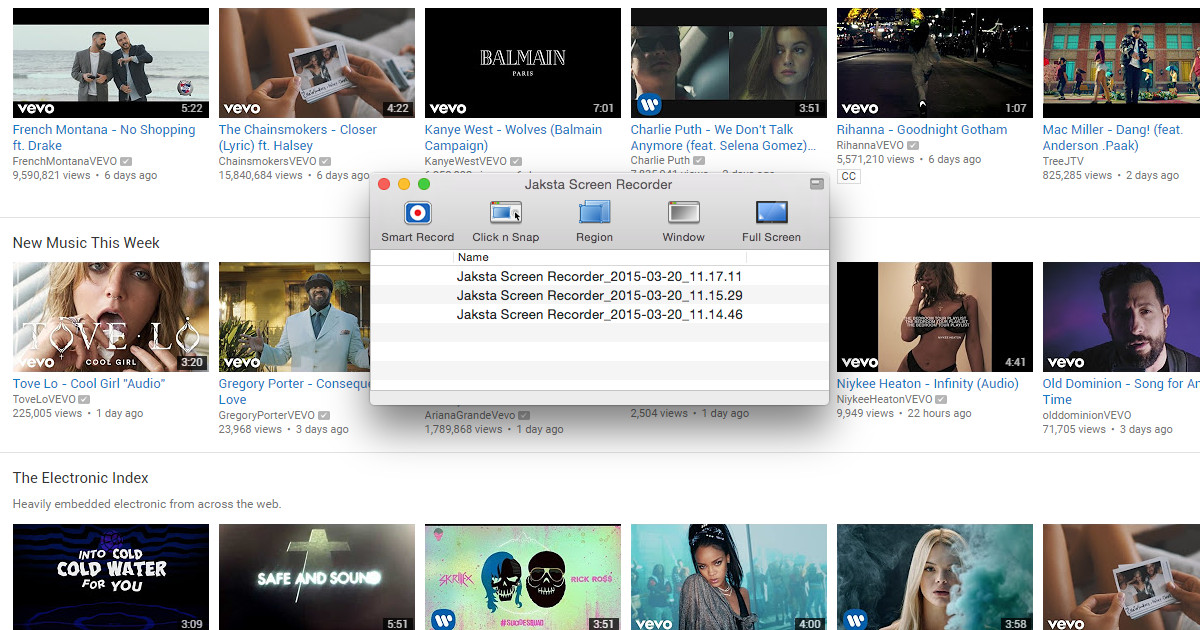Open Charlie Puth - We Don't Talk Anymore link
This screenshot has height=630, width=1200.
click(x=723, y=138)
